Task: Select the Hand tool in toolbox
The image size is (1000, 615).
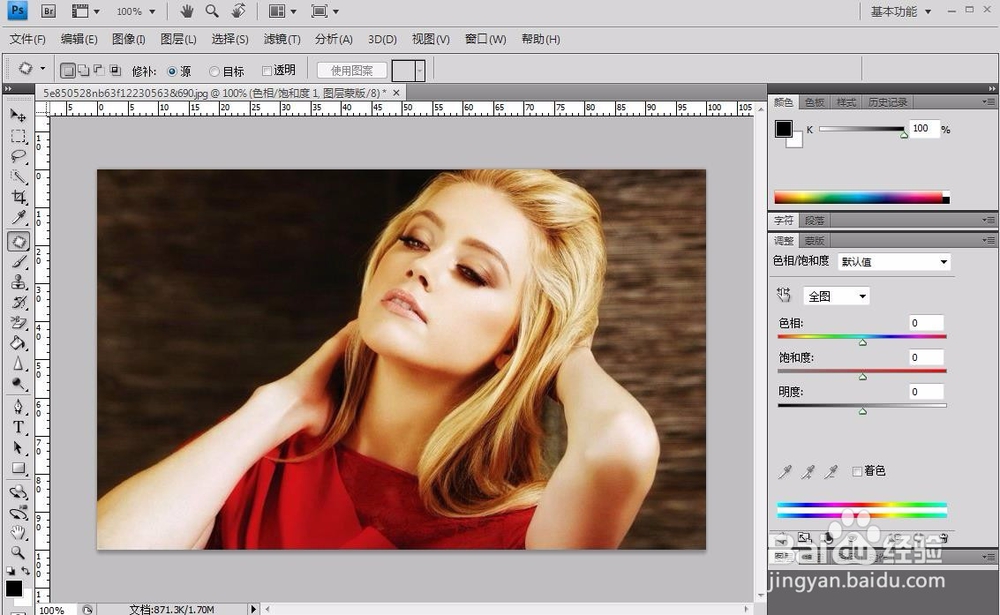Action: coord(18,533)
